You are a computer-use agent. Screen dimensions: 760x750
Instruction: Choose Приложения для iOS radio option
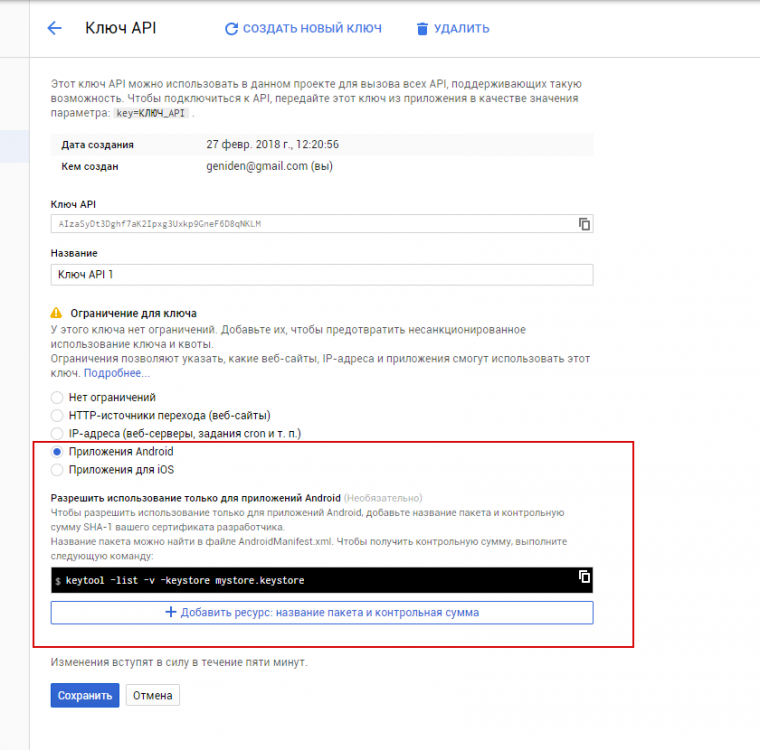57,470
